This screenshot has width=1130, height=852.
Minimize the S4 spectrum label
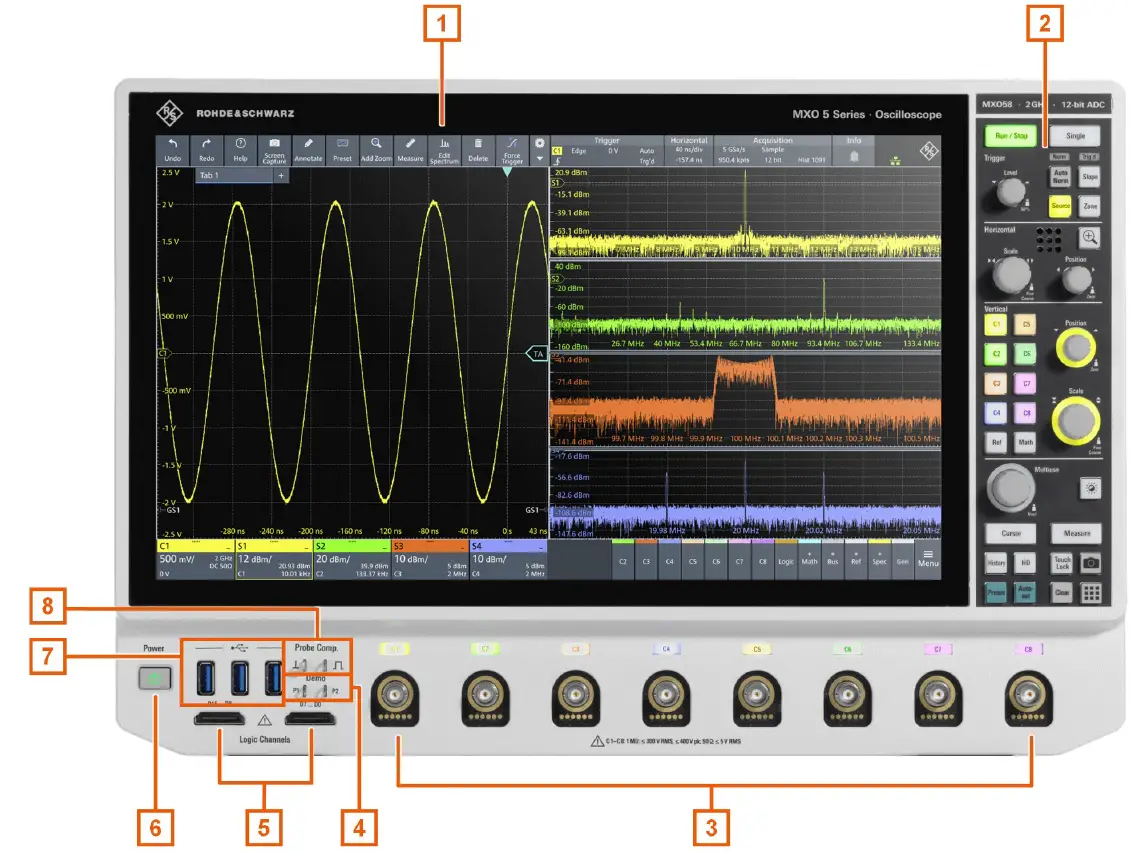pos(541,547)
